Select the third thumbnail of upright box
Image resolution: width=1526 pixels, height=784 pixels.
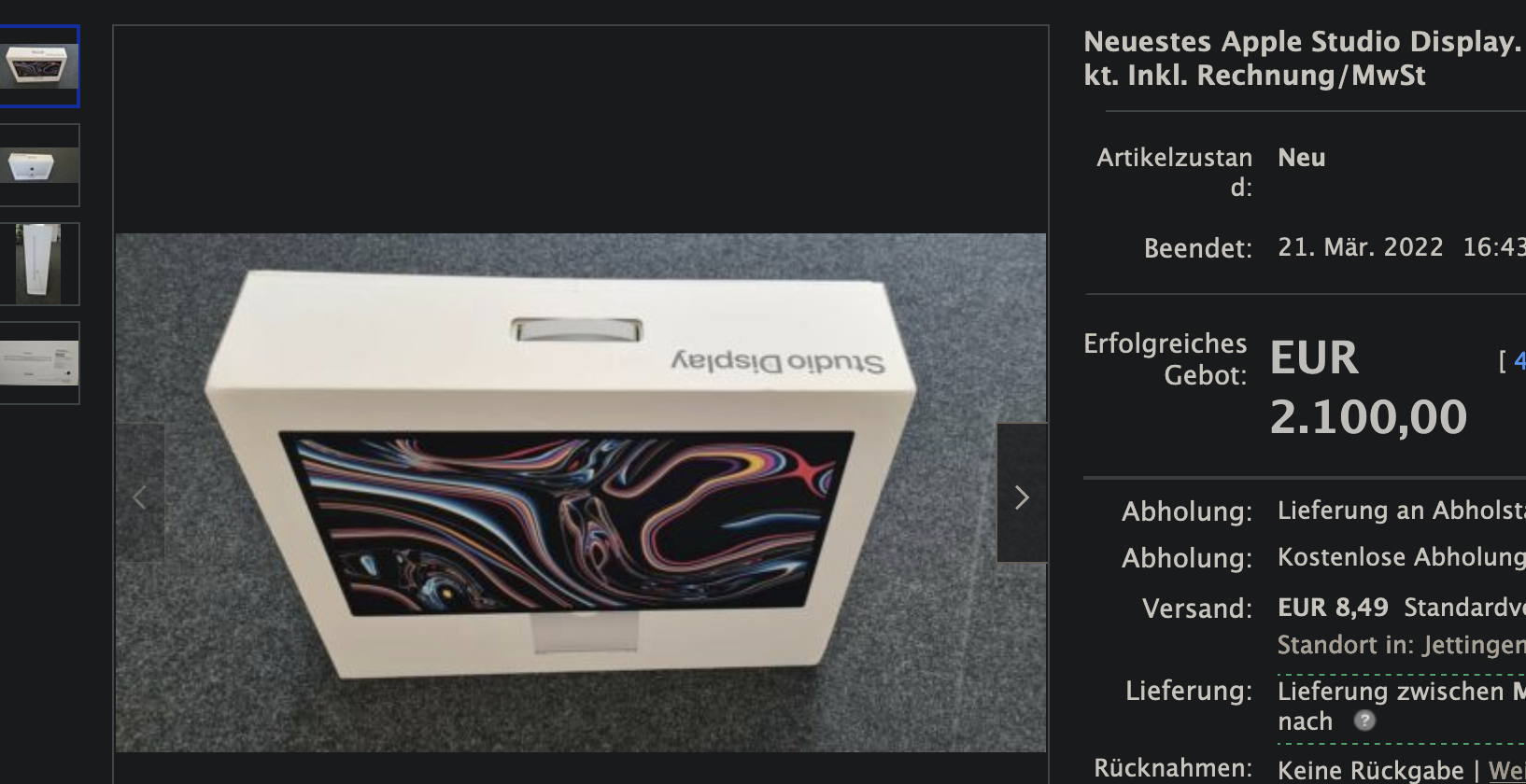[39, 264]
